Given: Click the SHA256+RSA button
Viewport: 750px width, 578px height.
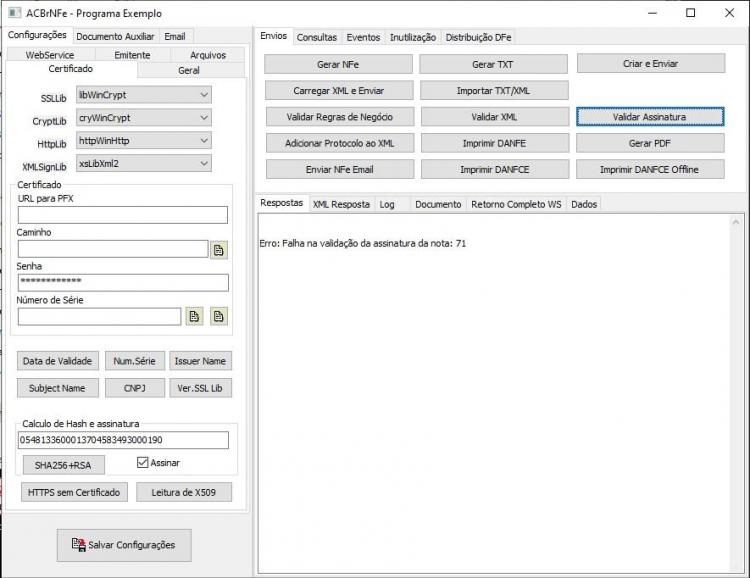Looking at the screenshot, I should (x=63, y=465).
